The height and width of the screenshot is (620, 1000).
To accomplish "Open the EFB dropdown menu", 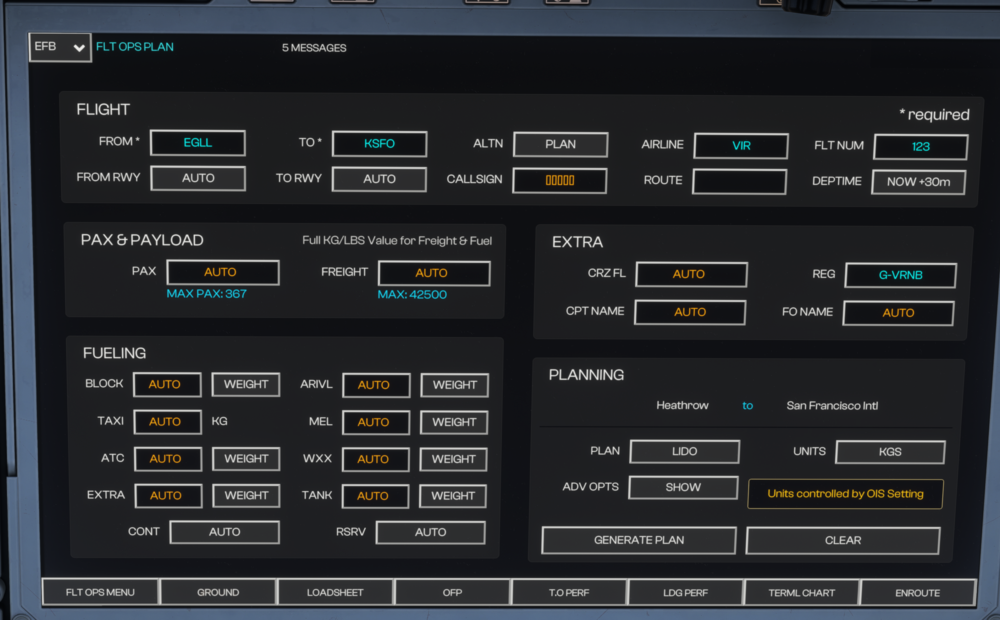I will click(60, 47).
